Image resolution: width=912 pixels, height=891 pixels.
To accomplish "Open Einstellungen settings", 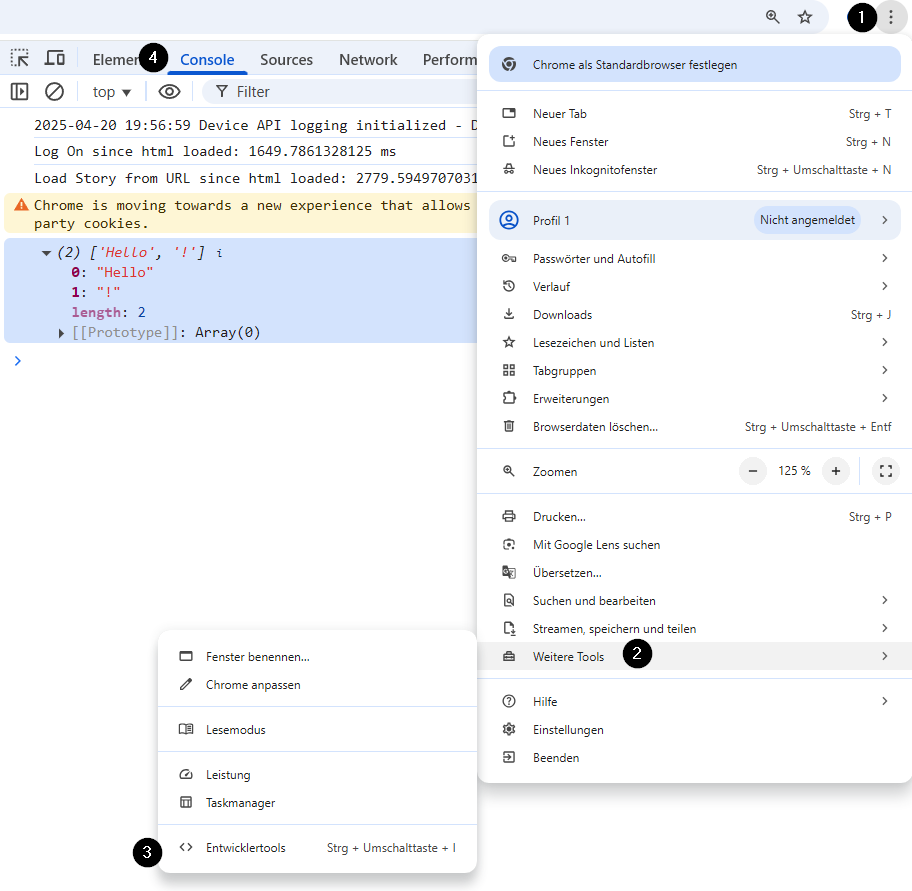I will [694, 729].
